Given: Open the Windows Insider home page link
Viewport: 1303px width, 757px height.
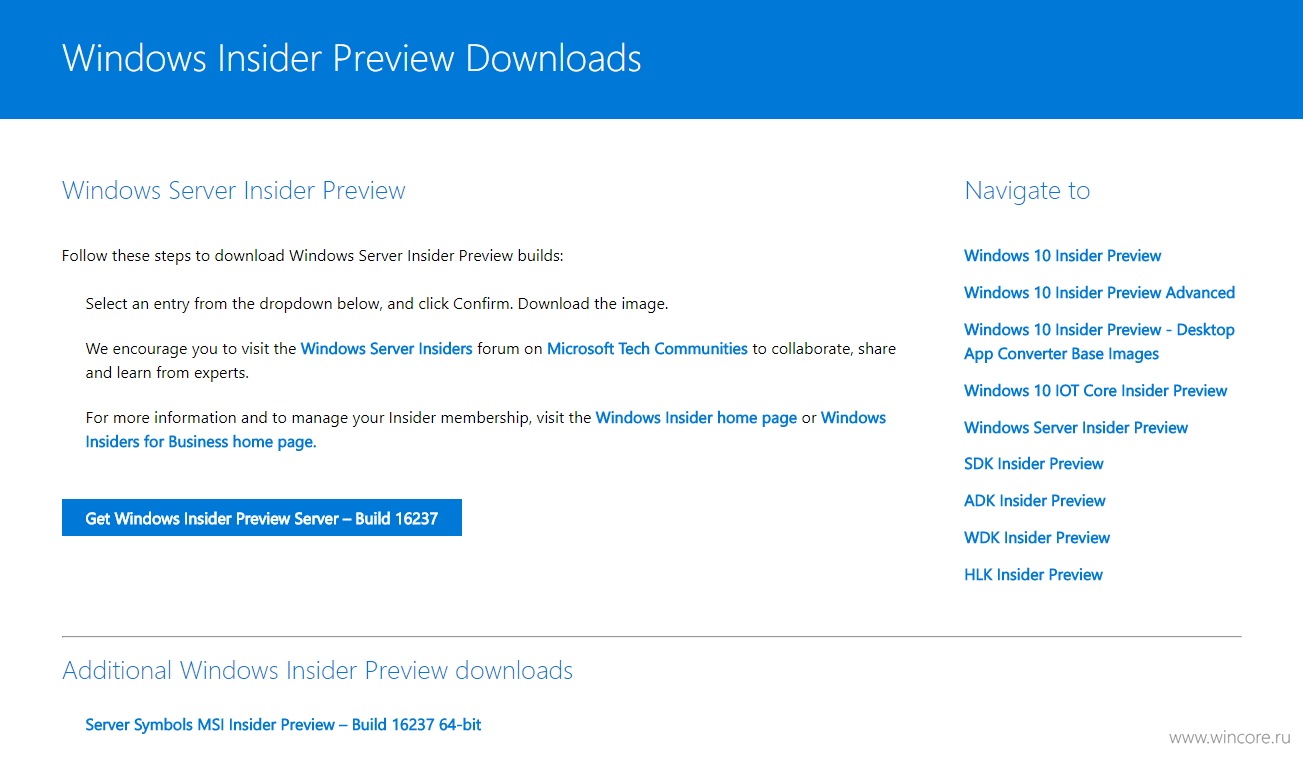Looking at the screenshot, I should [696, 418].
